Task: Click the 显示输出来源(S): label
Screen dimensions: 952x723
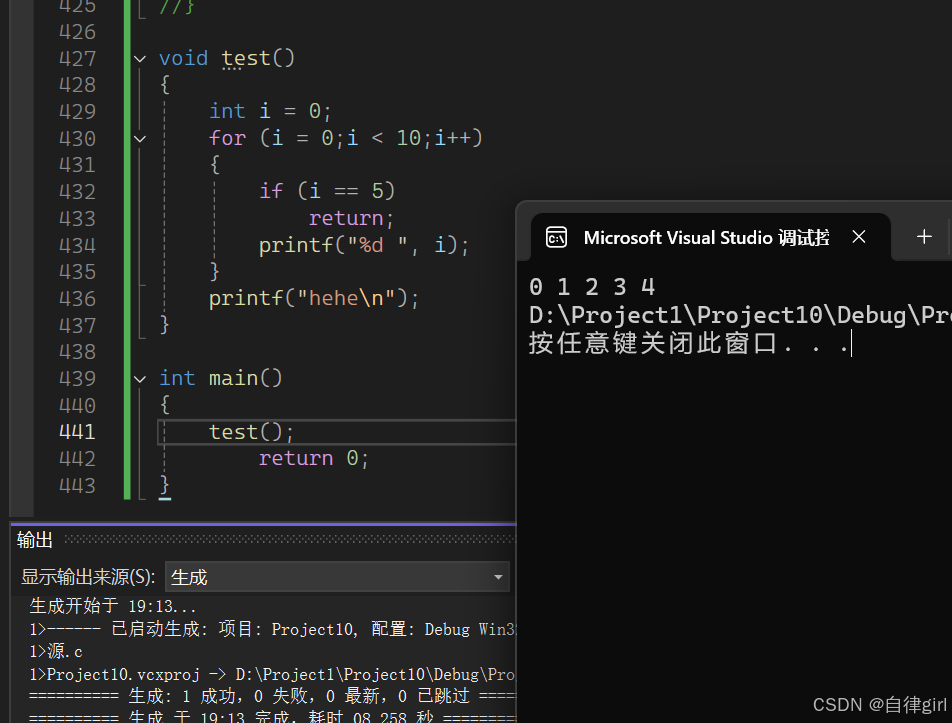Action: coord(89,577)
